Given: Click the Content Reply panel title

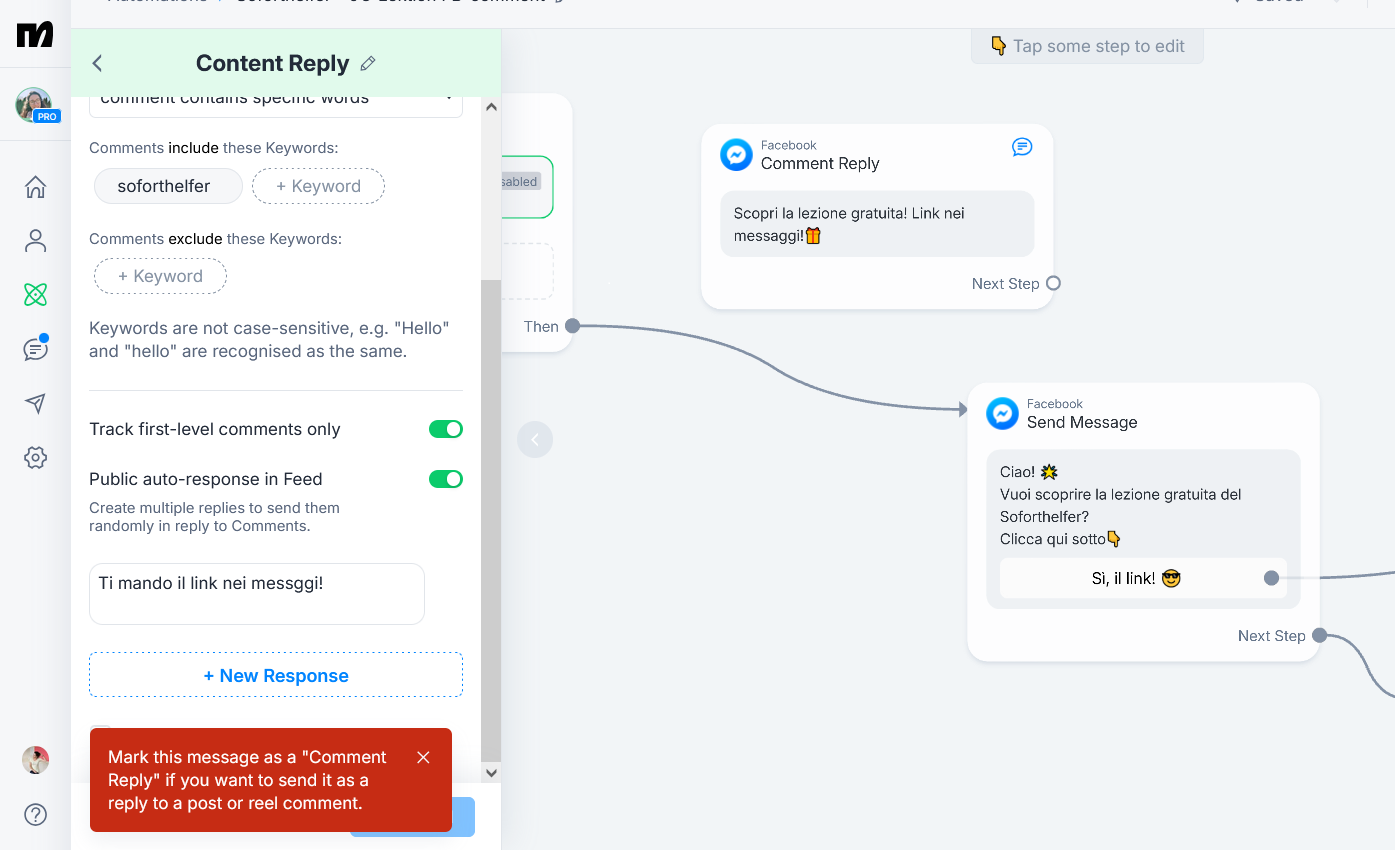Looking at the screenshot, I should [x=272, y=64].
